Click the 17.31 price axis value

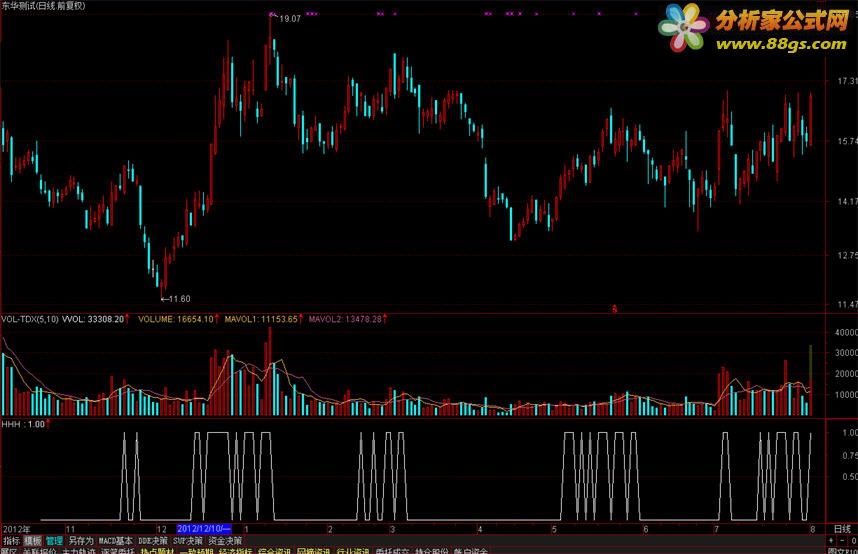847,81
